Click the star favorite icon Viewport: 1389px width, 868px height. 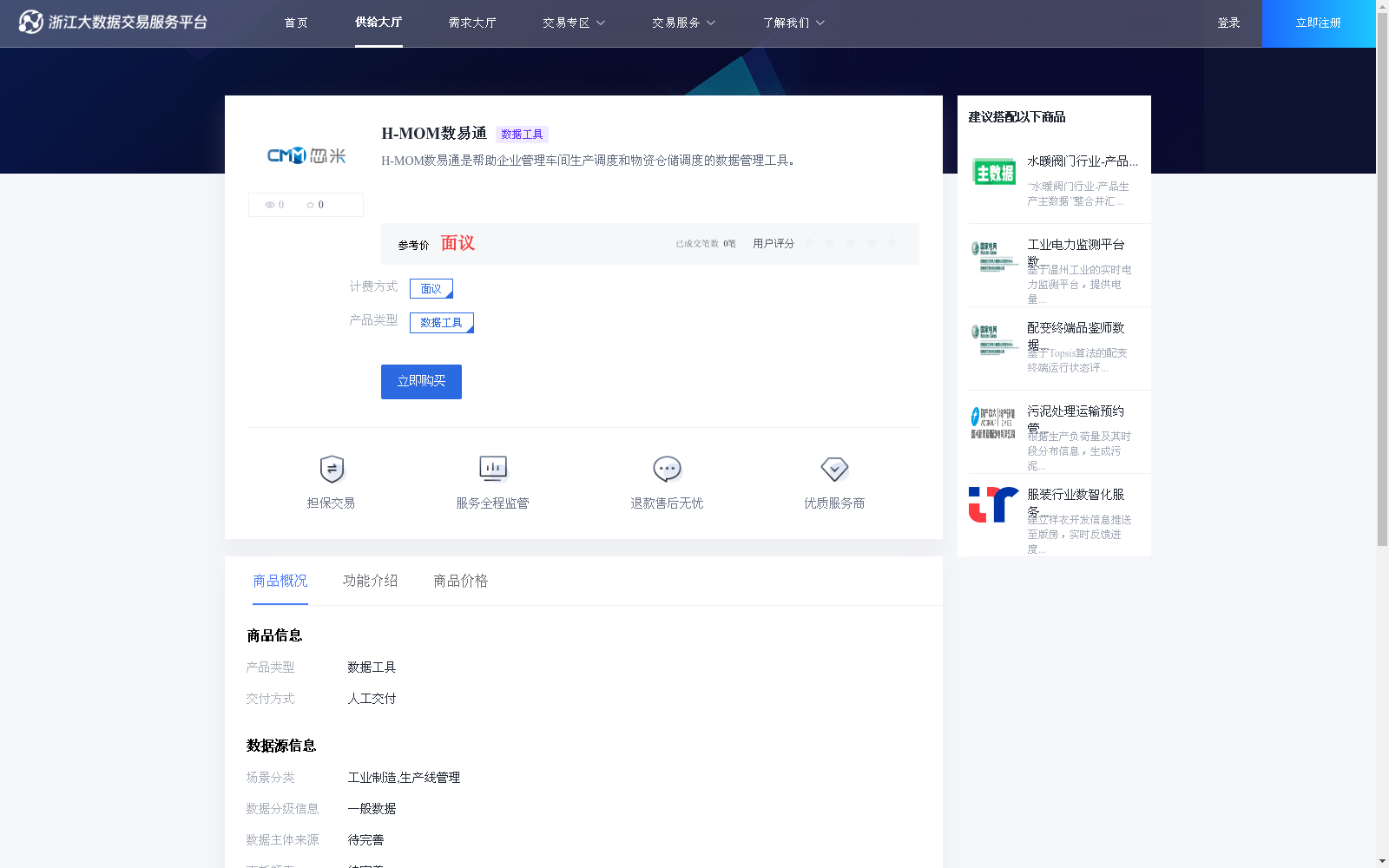pos(310,205)
